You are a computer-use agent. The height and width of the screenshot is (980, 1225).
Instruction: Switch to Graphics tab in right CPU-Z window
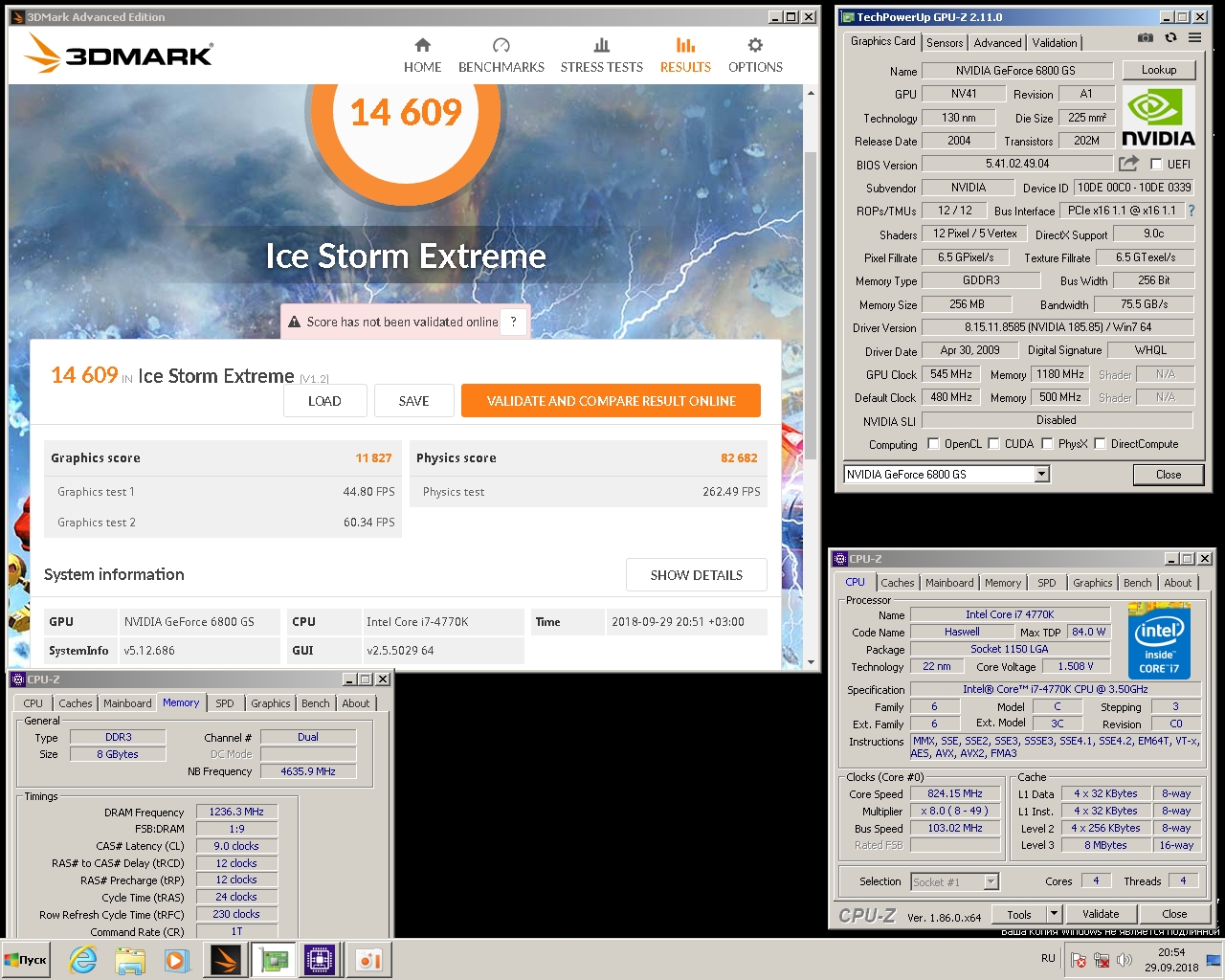(1093, 583)
